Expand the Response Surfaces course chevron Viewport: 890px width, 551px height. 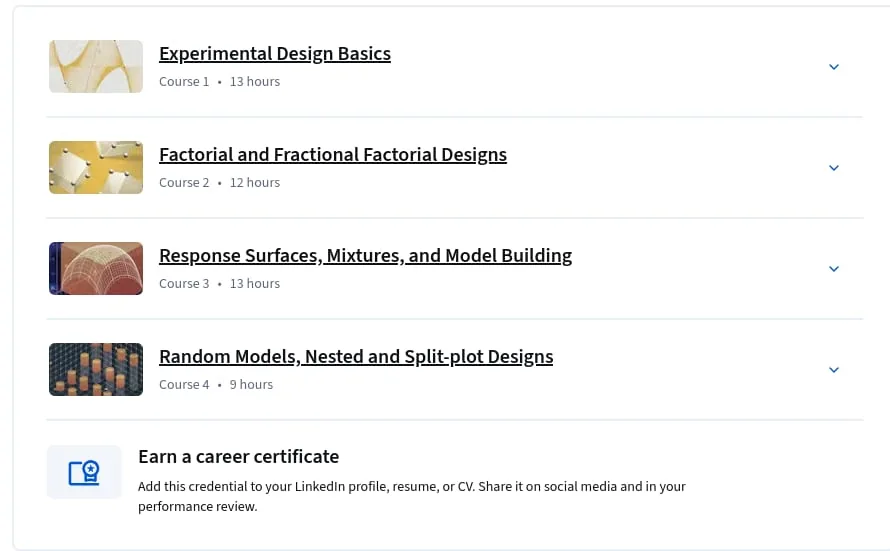[x=834, y=269]
